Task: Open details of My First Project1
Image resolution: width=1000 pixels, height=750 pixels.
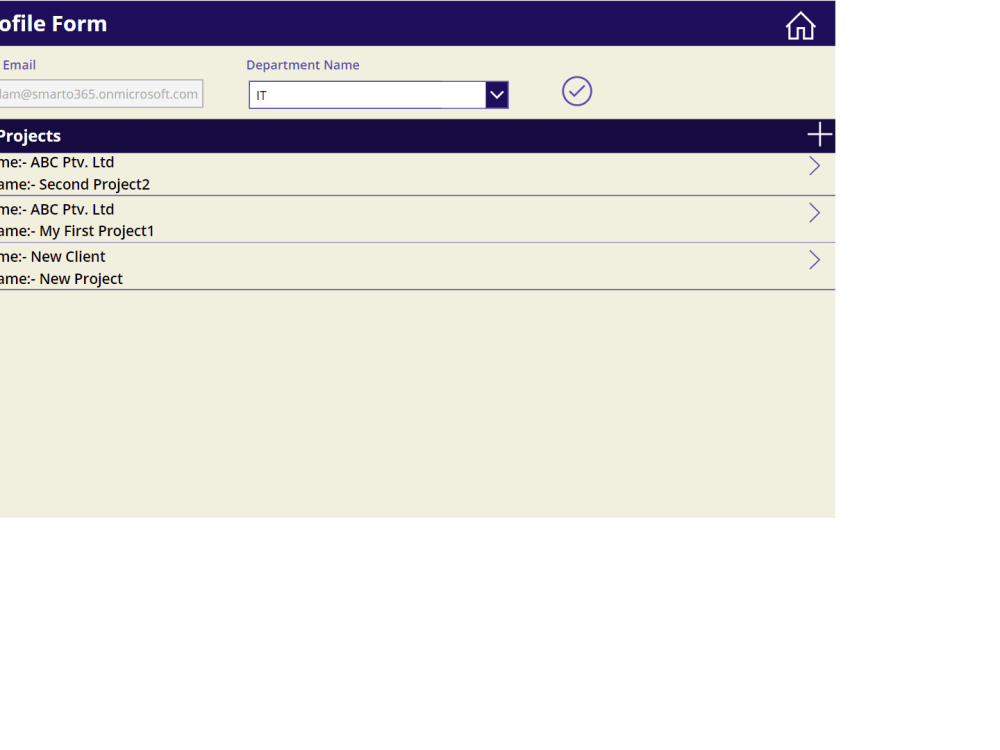Action: 400,219
